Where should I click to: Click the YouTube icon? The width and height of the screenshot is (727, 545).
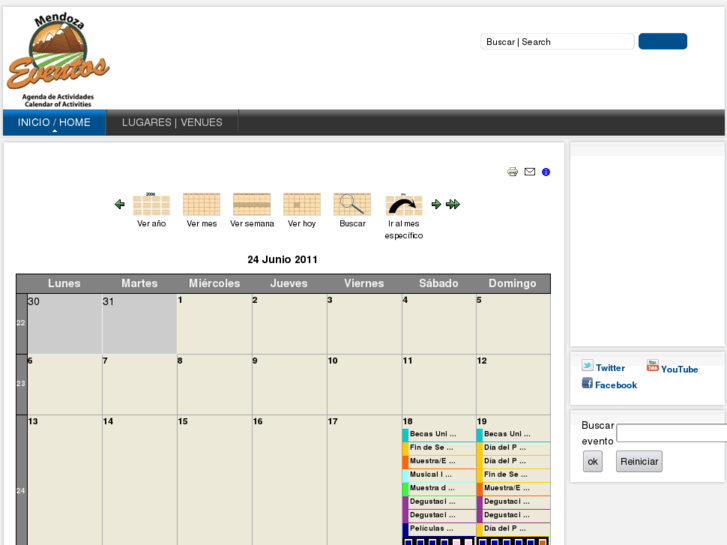click(653, 365)
